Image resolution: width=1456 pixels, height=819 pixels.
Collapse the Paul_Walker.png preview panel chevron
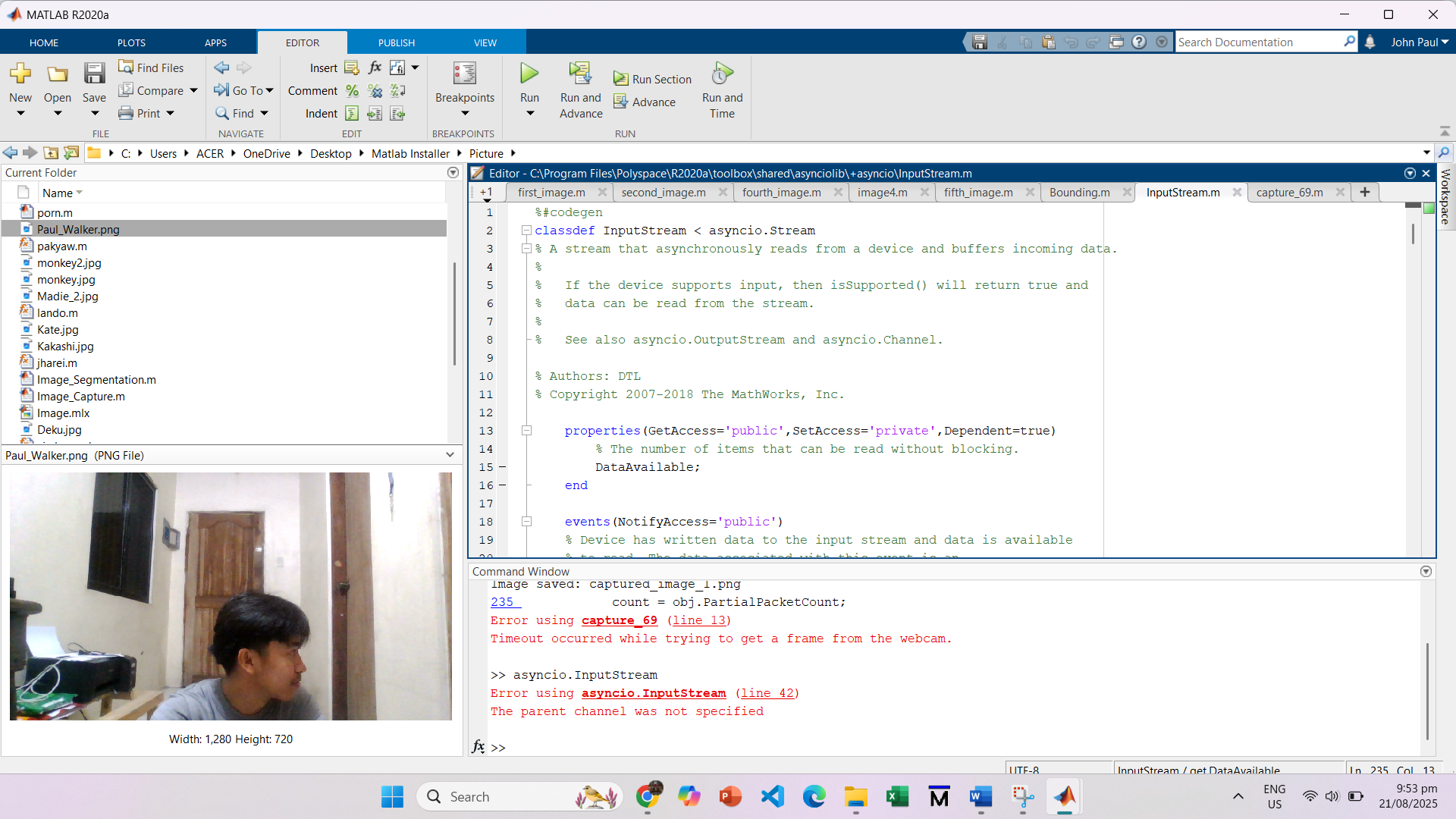[450, 455]
